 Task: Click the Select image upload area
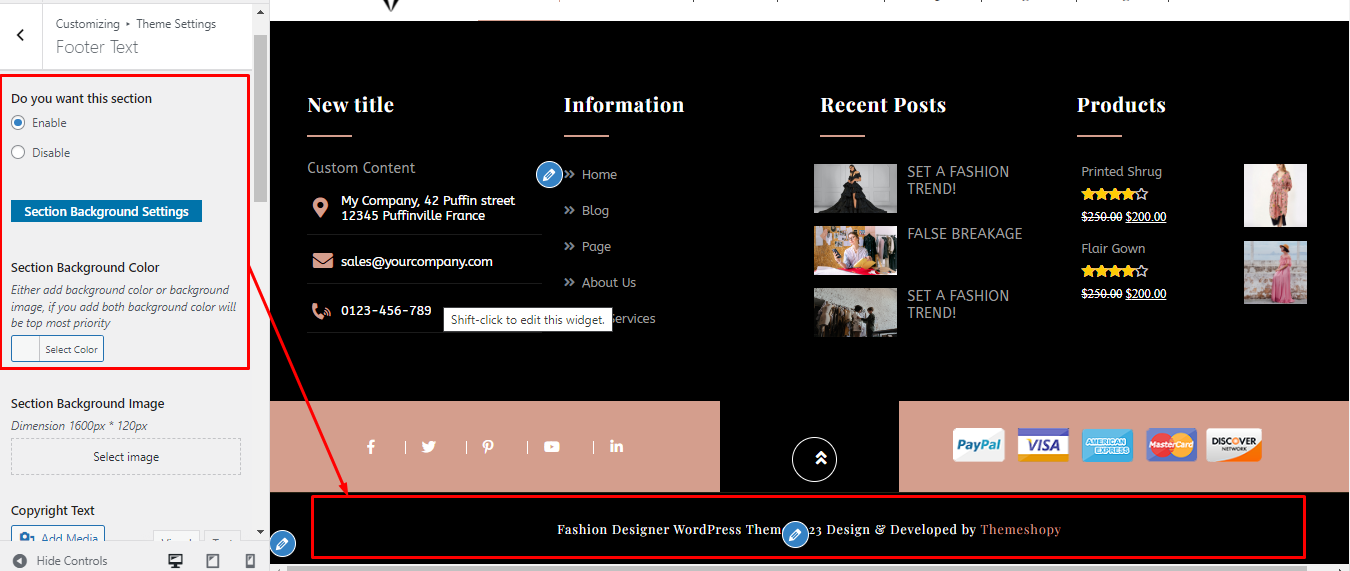[x=126, y=457]
